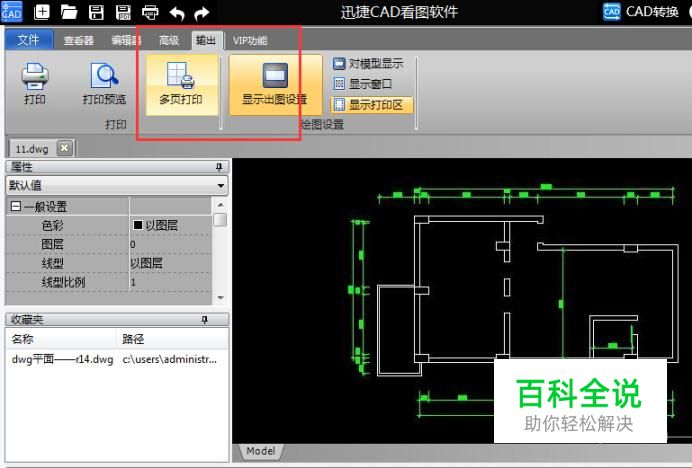Screen dimensions: 692x468
Task: Switch to the 编辑器 tab
Action: point(126,41)
